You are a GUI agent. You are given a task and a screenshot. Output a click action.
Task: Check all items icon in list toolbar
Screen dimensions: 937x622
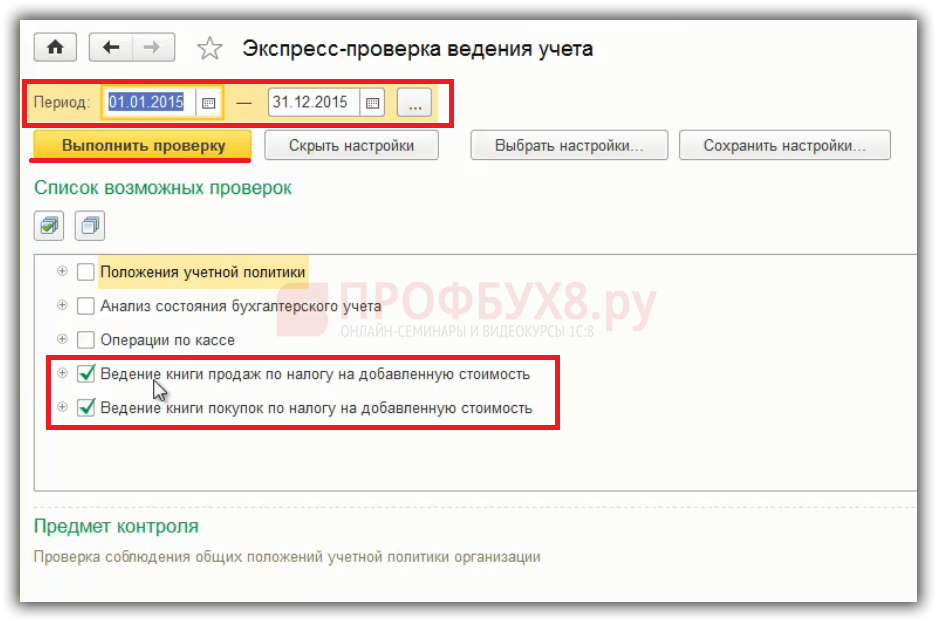[49, 226]
